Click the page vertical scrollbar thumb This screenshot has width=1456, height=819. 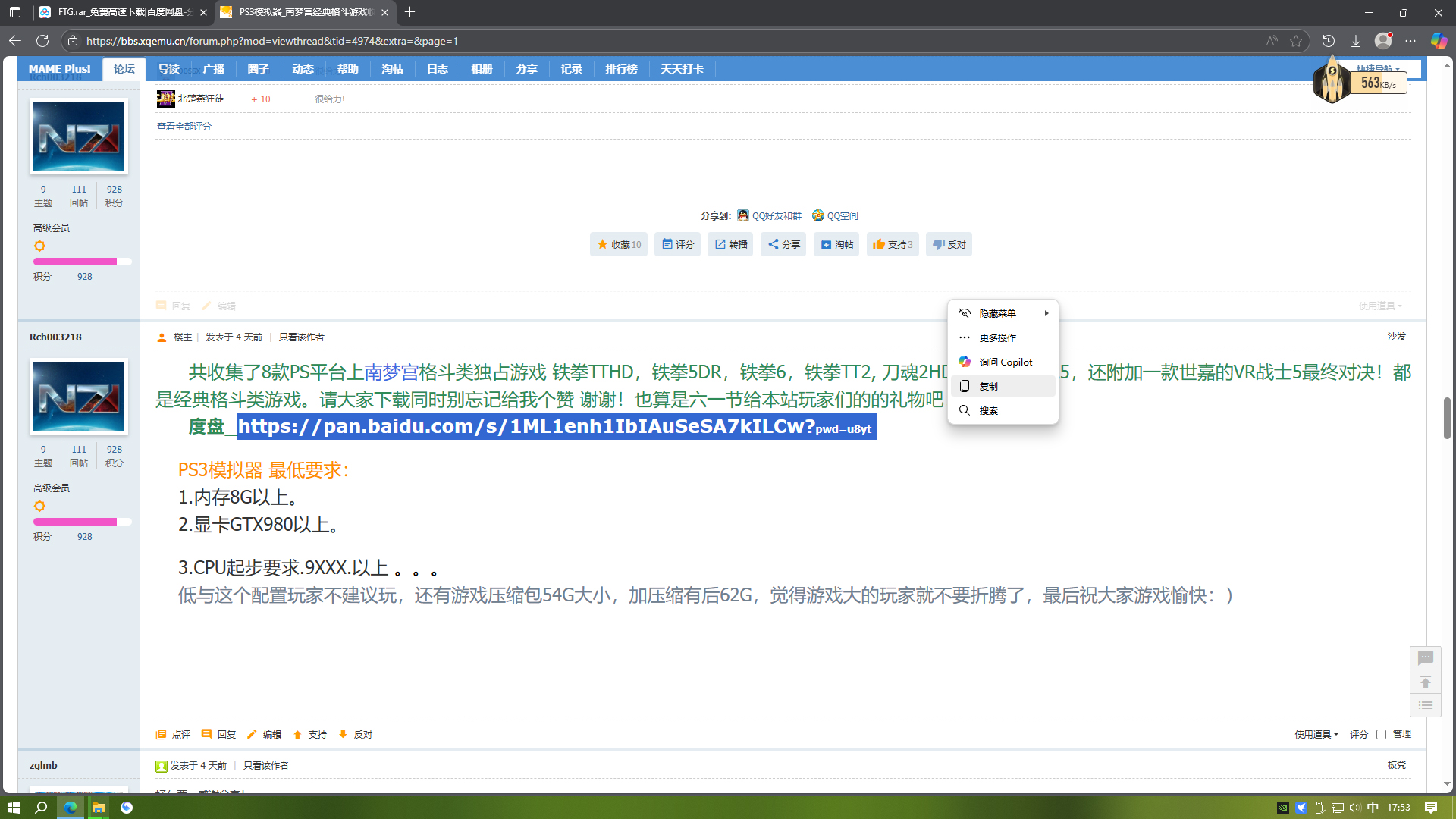pos(1447,417)
